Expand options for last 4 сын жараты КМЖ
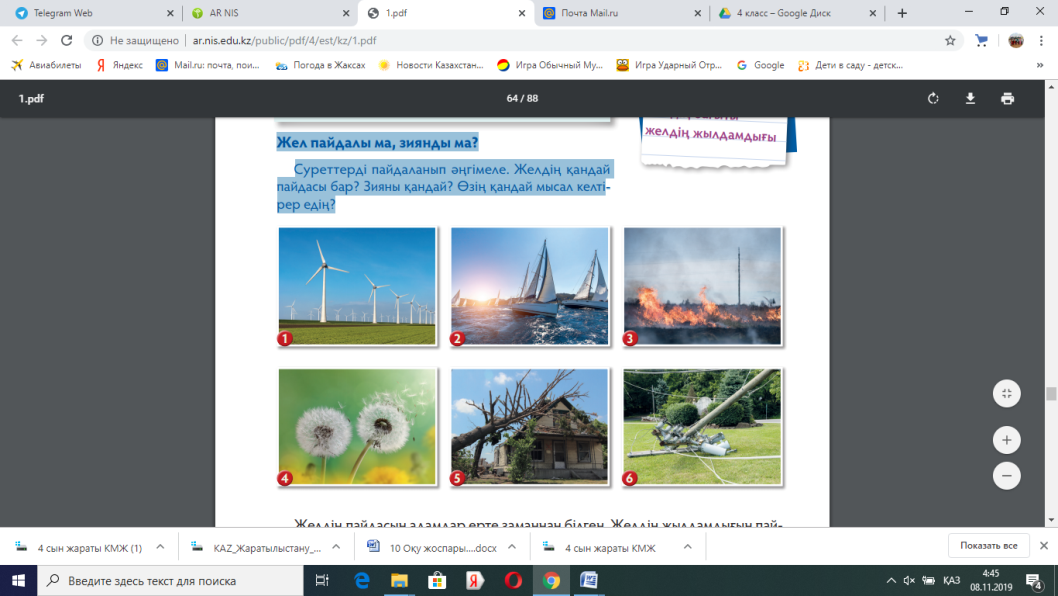The width and height of the screenshot is (1058, 596). coord(688,547)
